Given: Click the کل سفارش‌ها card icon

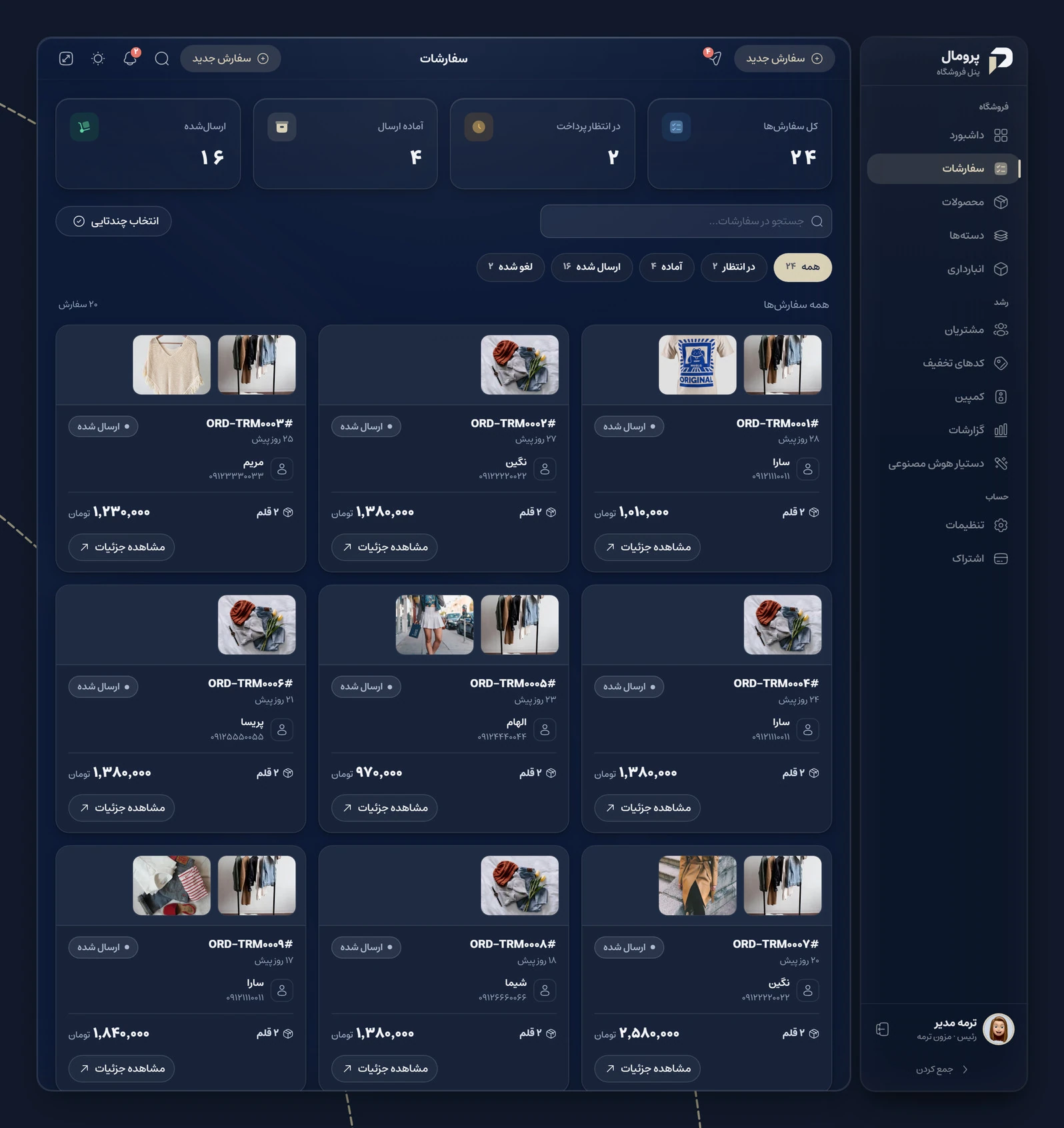Looking at the screenshot, I should coord(676,127).
